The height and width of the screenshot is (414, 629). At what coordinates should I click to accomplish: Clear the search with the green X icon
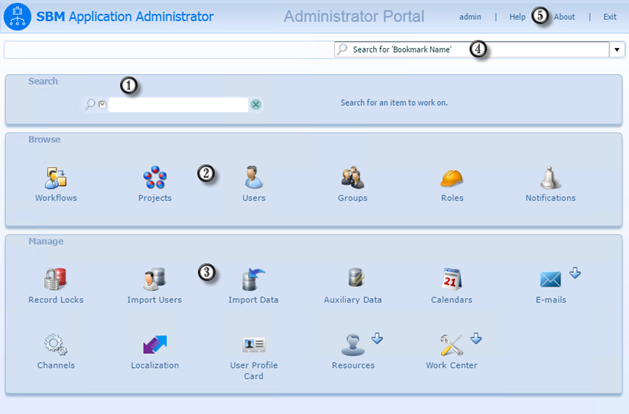(256, 105)
